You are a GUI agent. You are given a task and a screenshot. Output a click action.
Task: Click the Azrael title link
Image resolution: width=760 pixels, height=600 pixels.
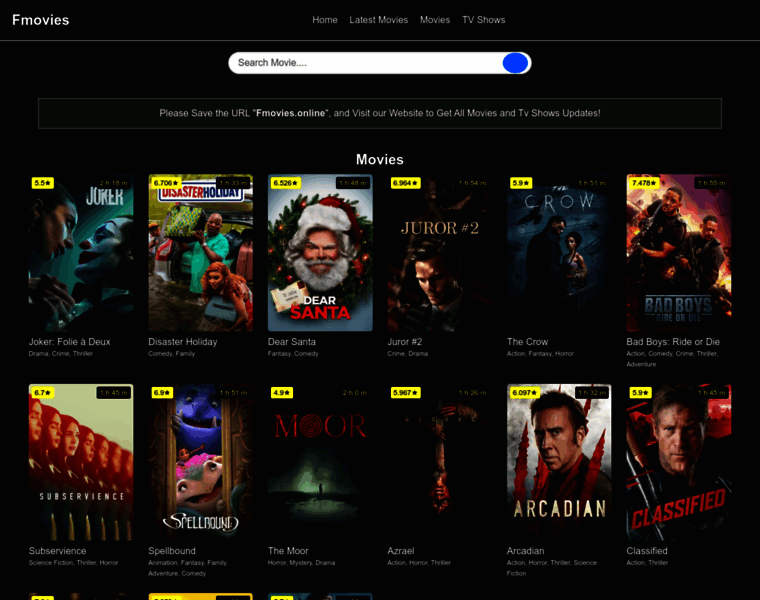pos(401,551)
